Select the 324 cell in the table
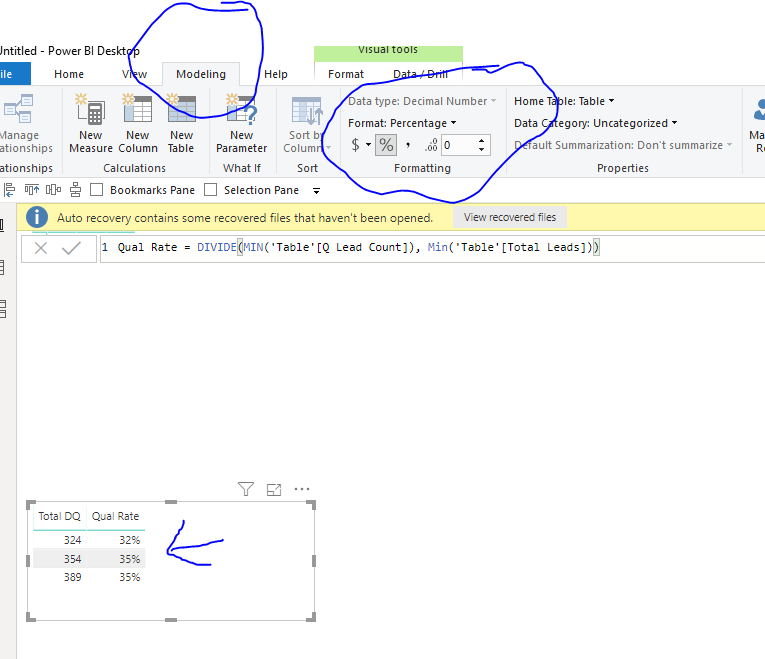Image resolution: width=765 pixels, height=659 pixels. [x=72, y=540]
